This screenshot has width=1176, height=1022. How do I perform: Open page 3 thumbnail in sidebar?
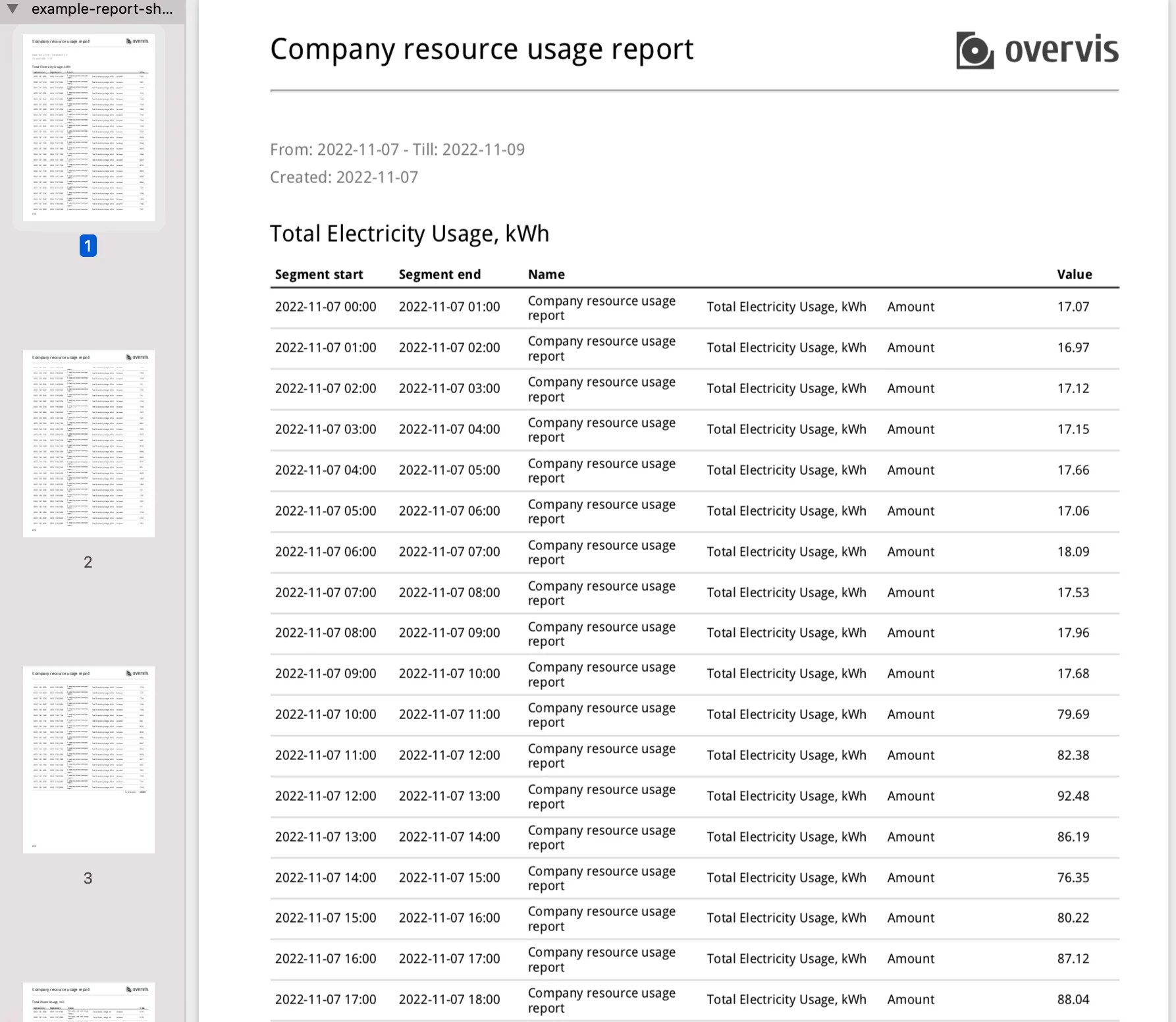tap(89, 760)
